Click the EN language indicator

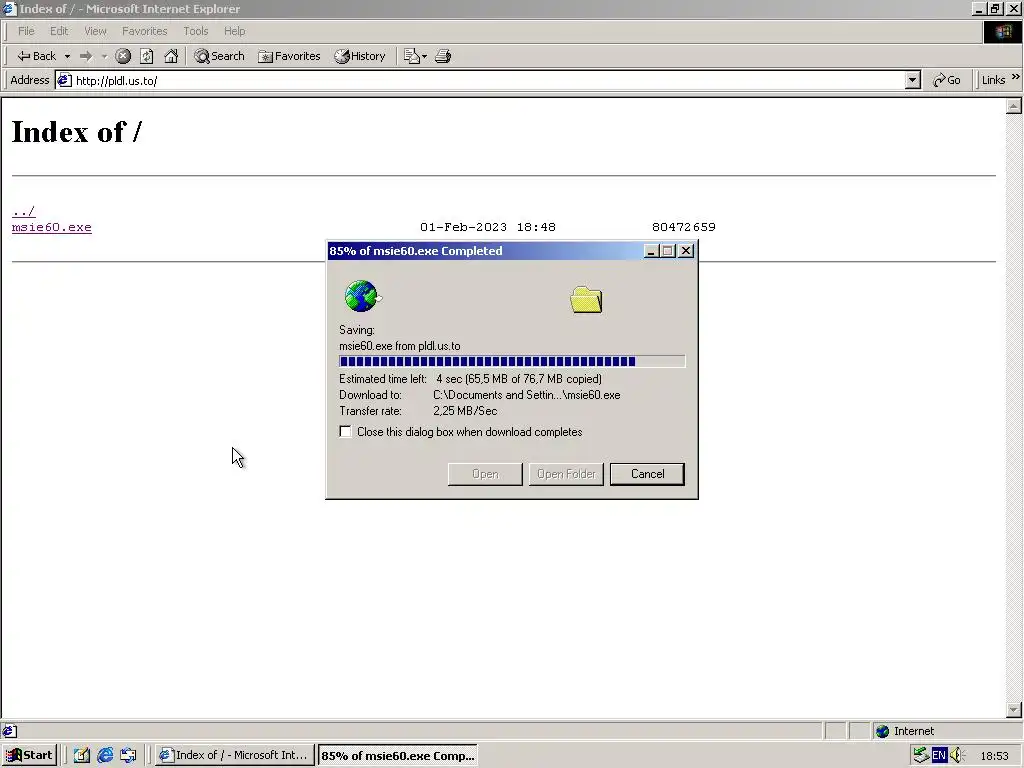point(939,756)
